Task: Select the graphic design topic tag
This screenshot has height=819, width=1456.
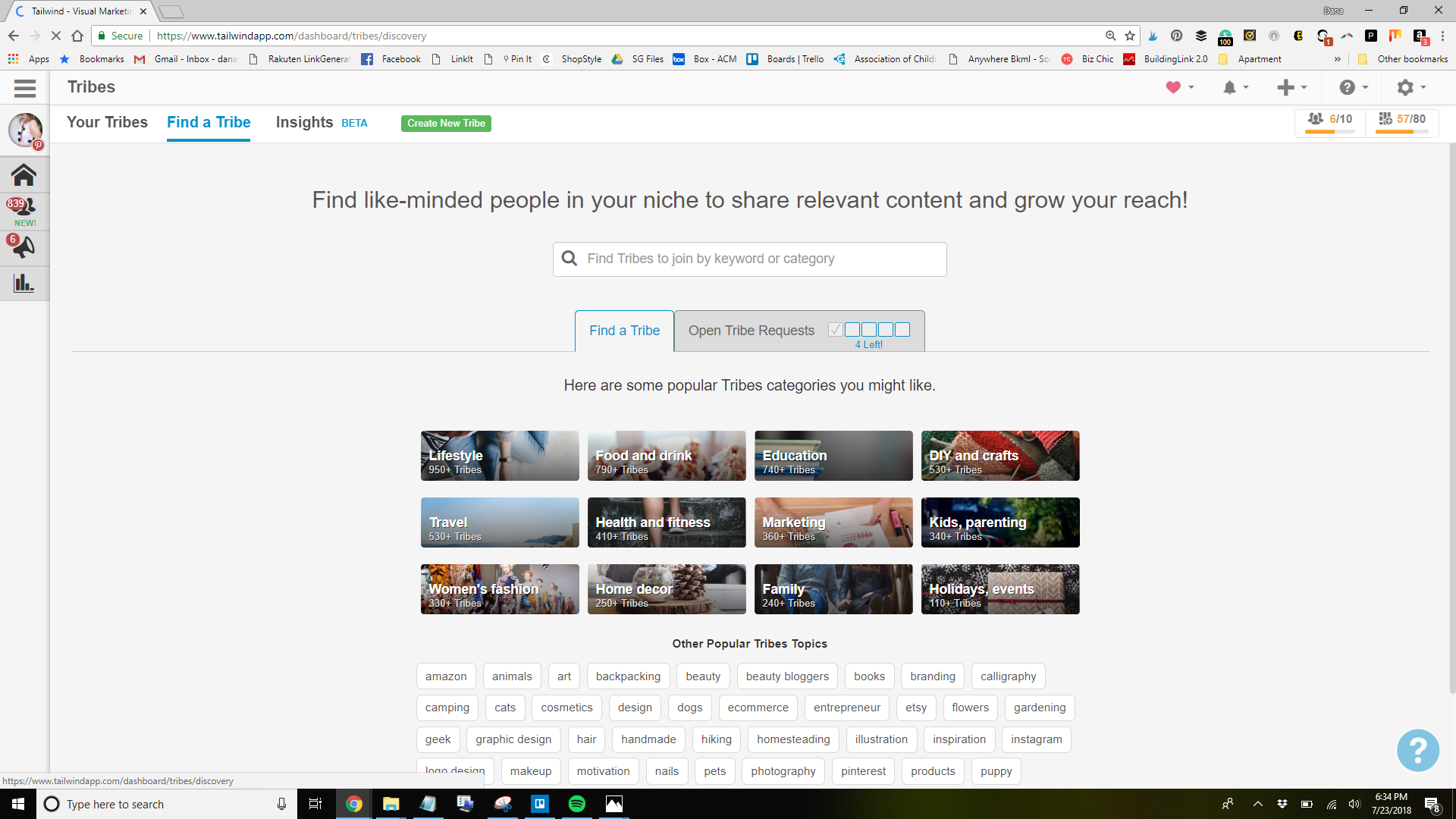Action: [x=513, y=739]
